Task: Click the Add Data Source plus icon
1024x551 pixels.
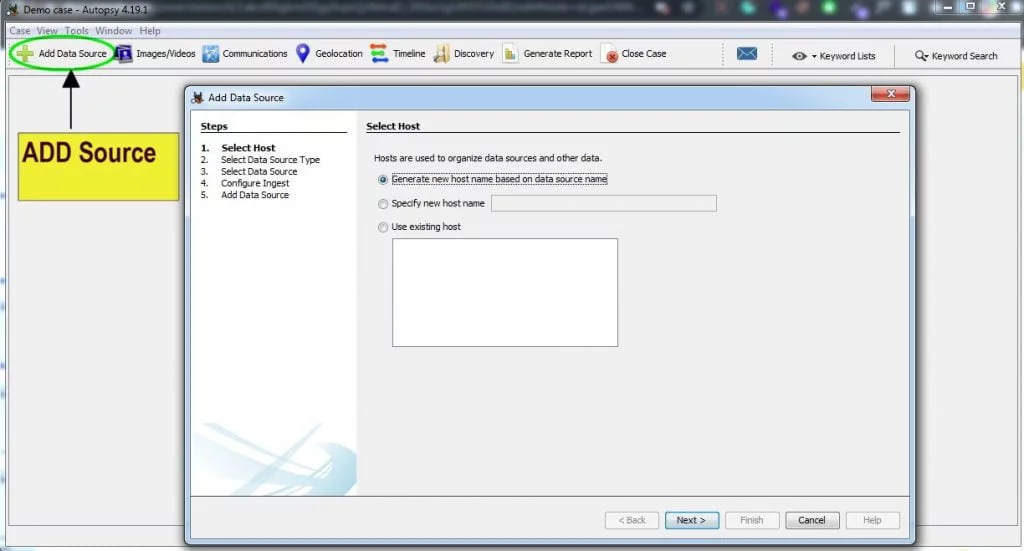Action: coord(25,53)
